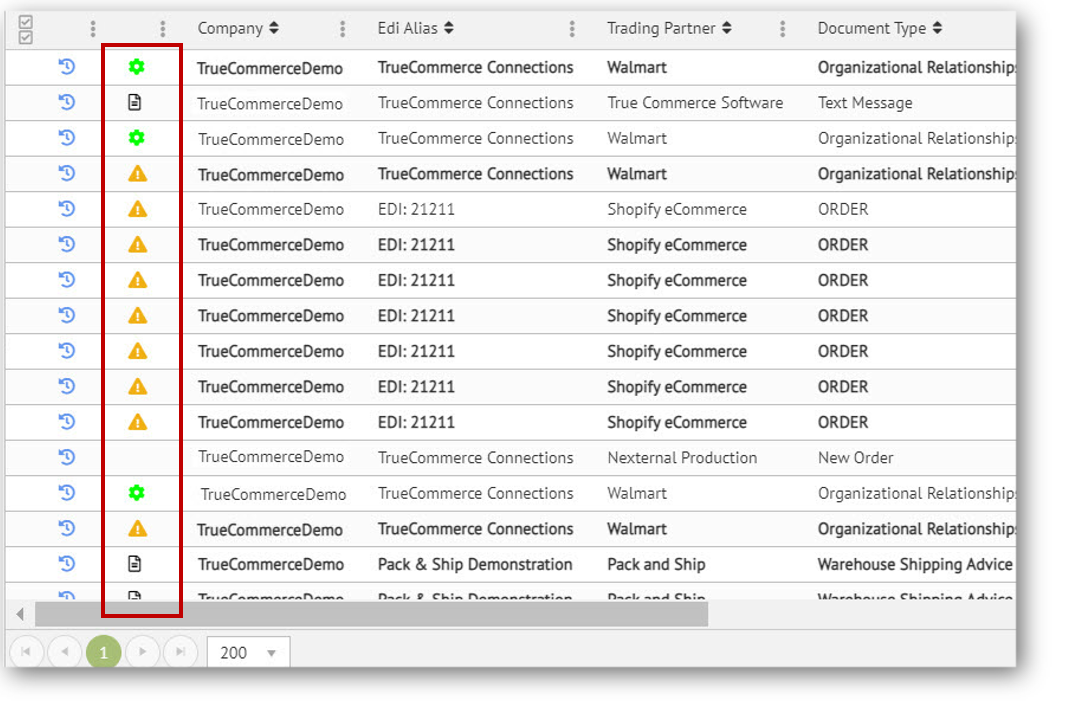This screenshot has width=1068, height=713.
Task: Click the green gear status icon in the first row
Action: coord(137,67)
